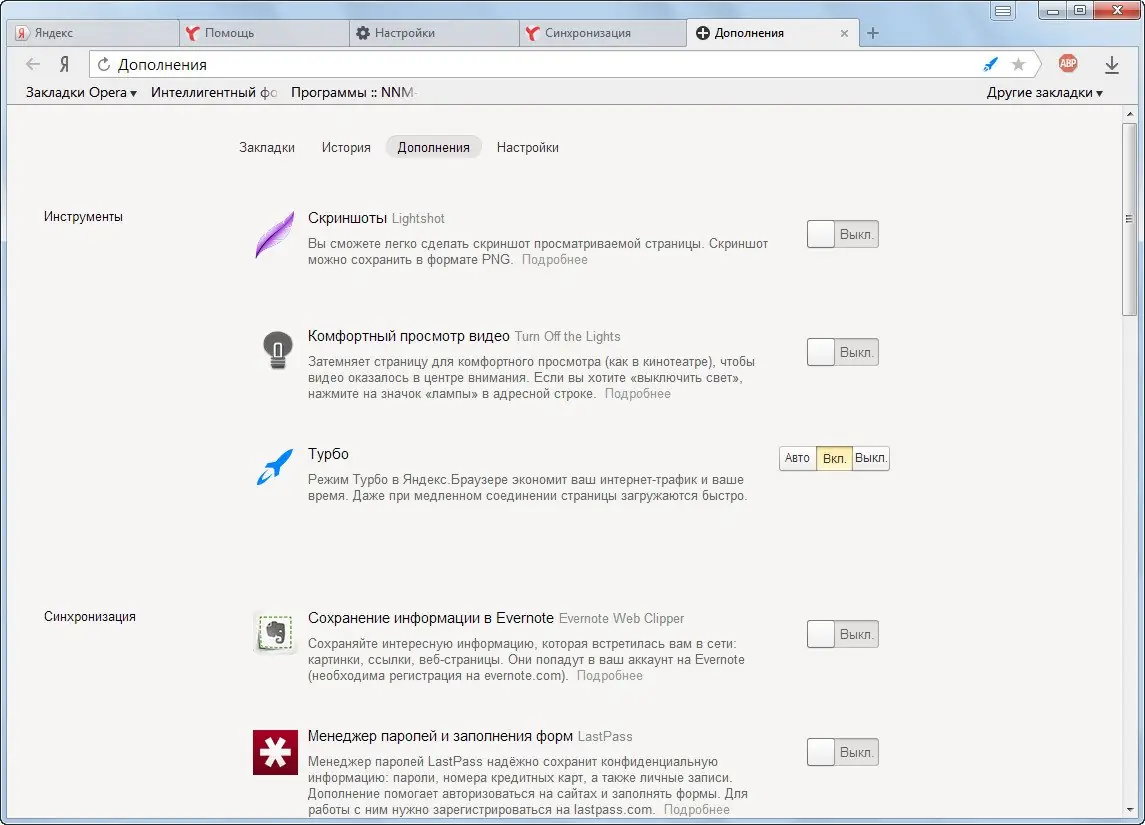Click the Яндекс tab favicon
Image resolution: width=1145 pixels, height=825 pixels.
click(22, 33)
